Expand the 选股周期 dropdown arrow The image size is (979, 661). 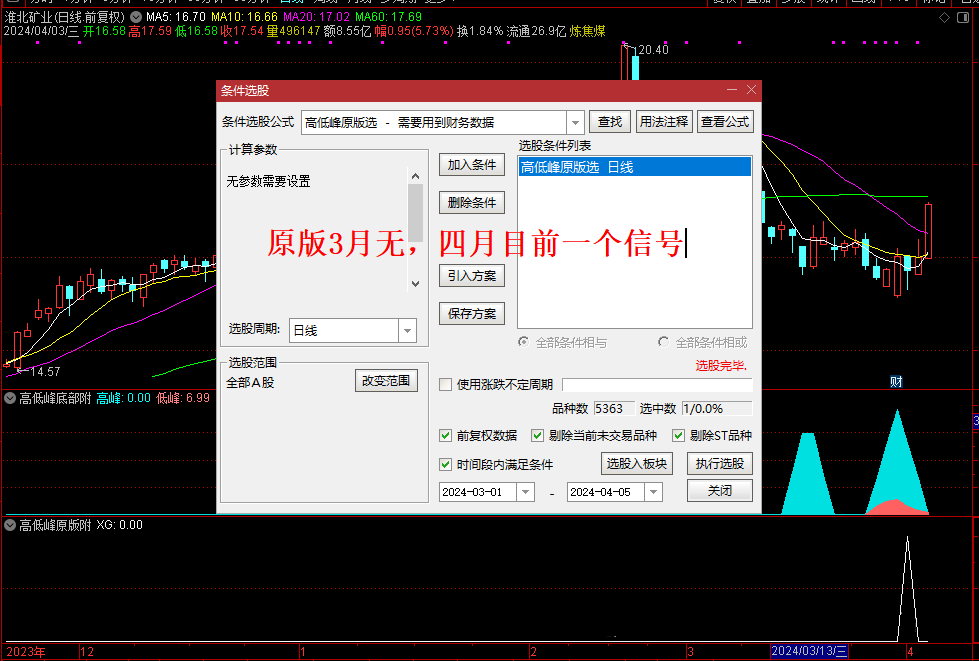[407, 331]
